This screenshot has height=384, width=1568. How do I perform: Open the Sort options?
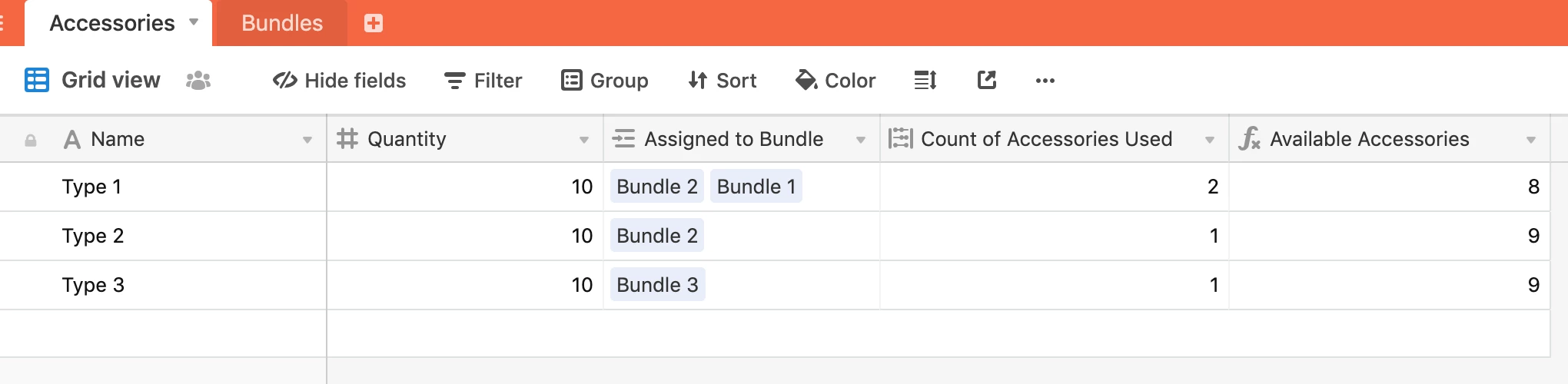tap(723, 81)
